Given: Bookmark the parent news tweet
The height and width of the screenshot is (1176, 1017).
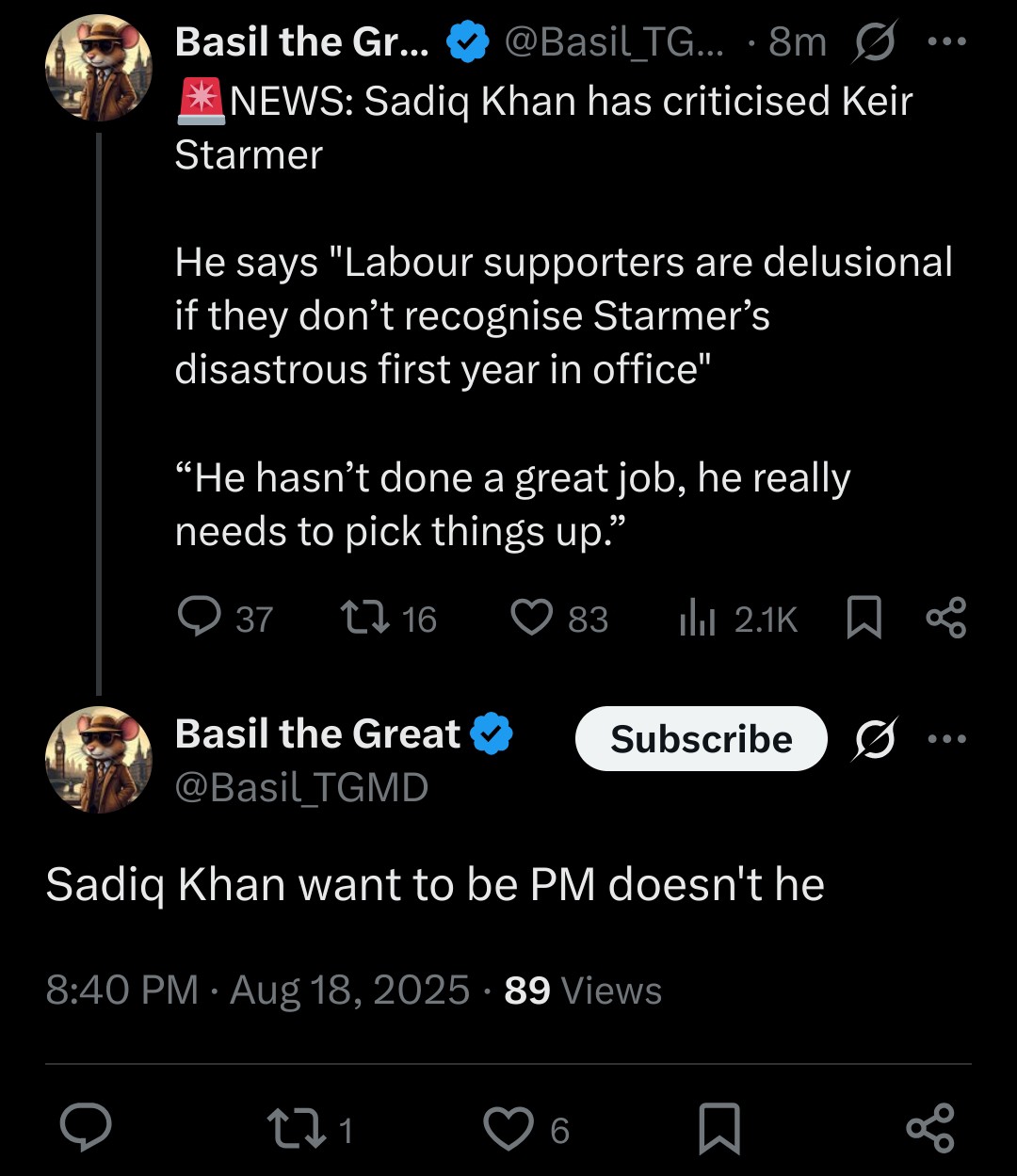Looking at the screenshot, I should [x=864, y=619].
